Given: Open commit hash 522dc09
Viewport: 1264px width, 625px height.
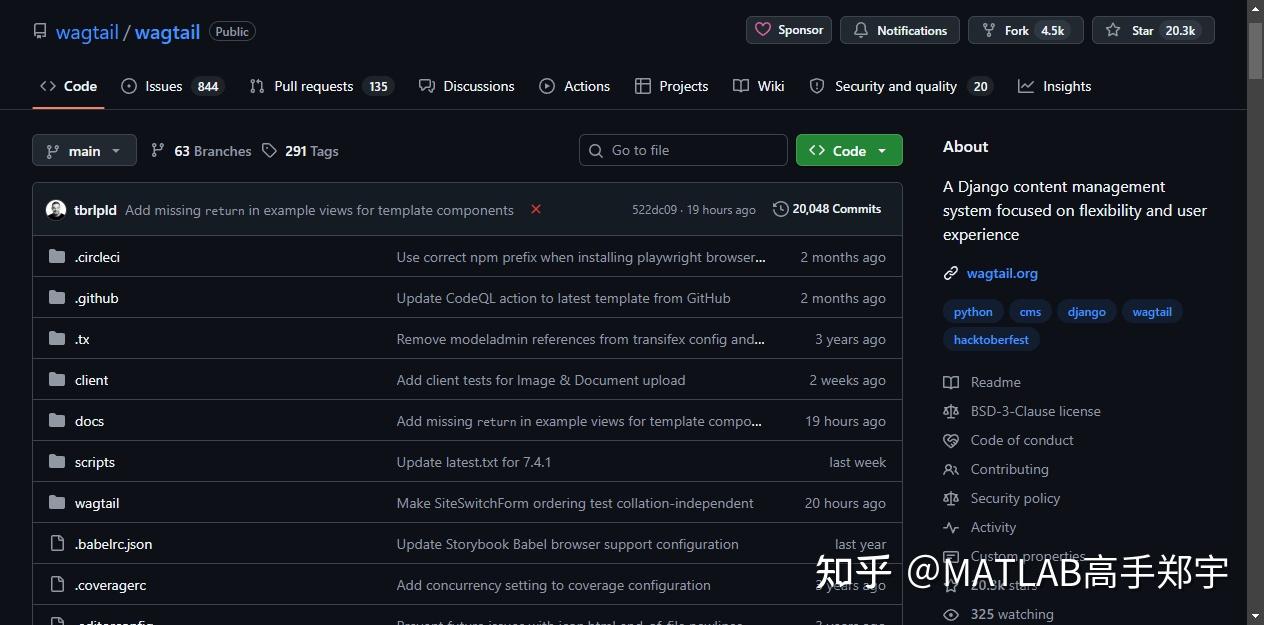Looking at the screenshot, I should pyautogui.click(x=654, y=210).
